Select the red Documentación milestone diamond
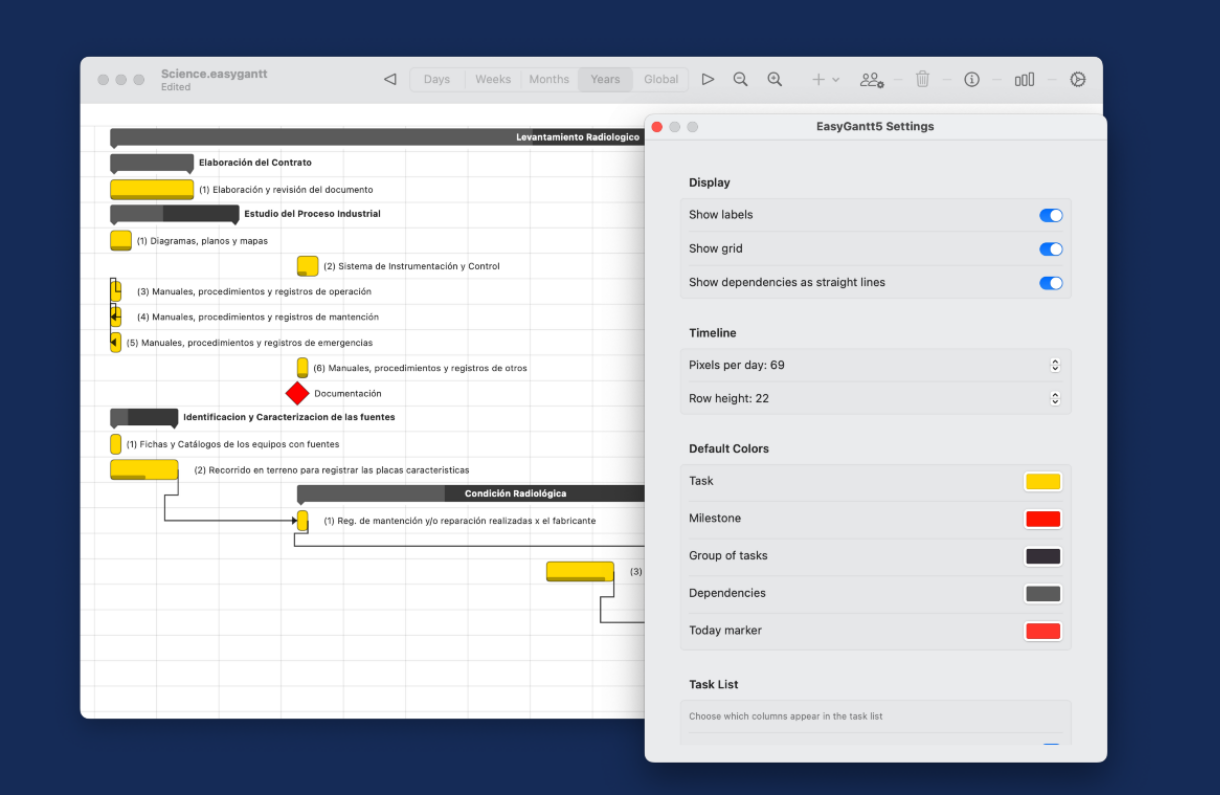Image resolution: width=1220 pixels, height=795 pixels. click(x=297, y=393)
